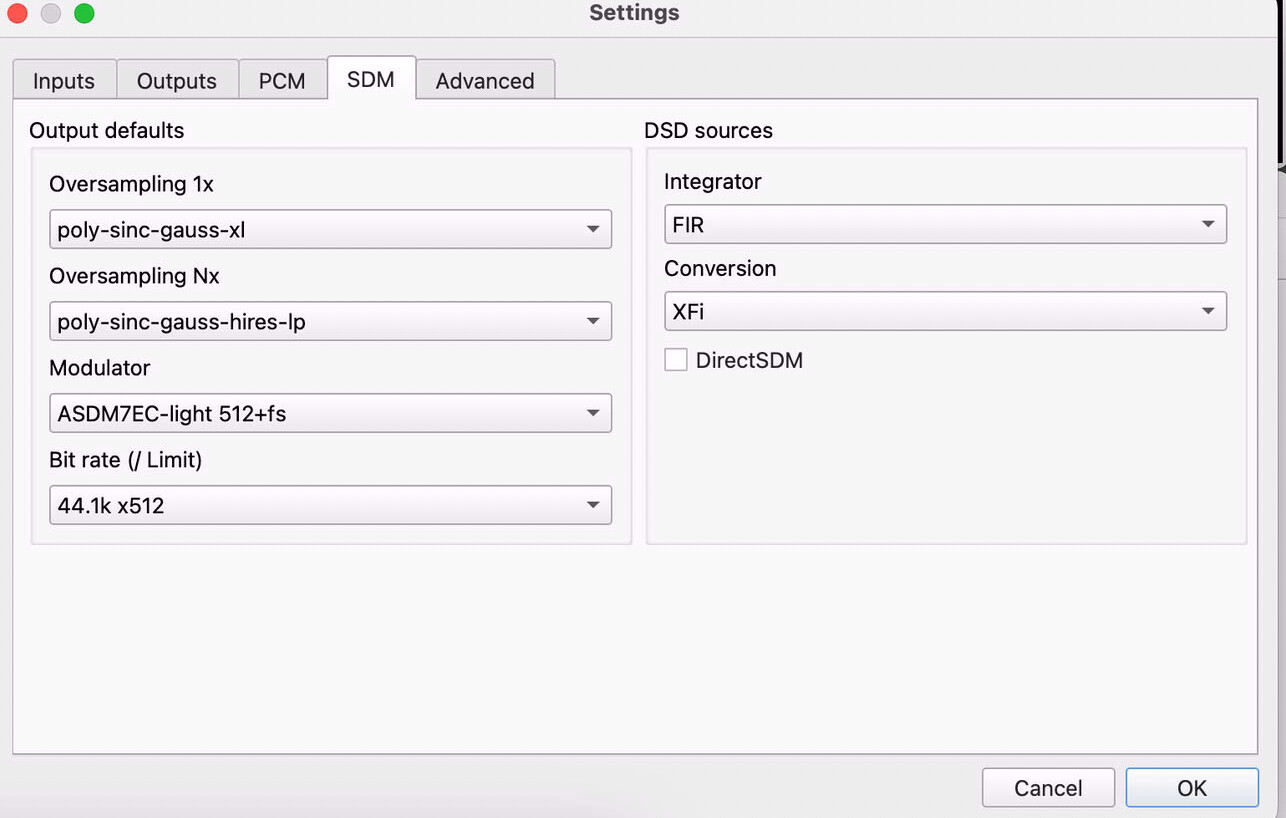Open the PCM tab

coord(282,80)
